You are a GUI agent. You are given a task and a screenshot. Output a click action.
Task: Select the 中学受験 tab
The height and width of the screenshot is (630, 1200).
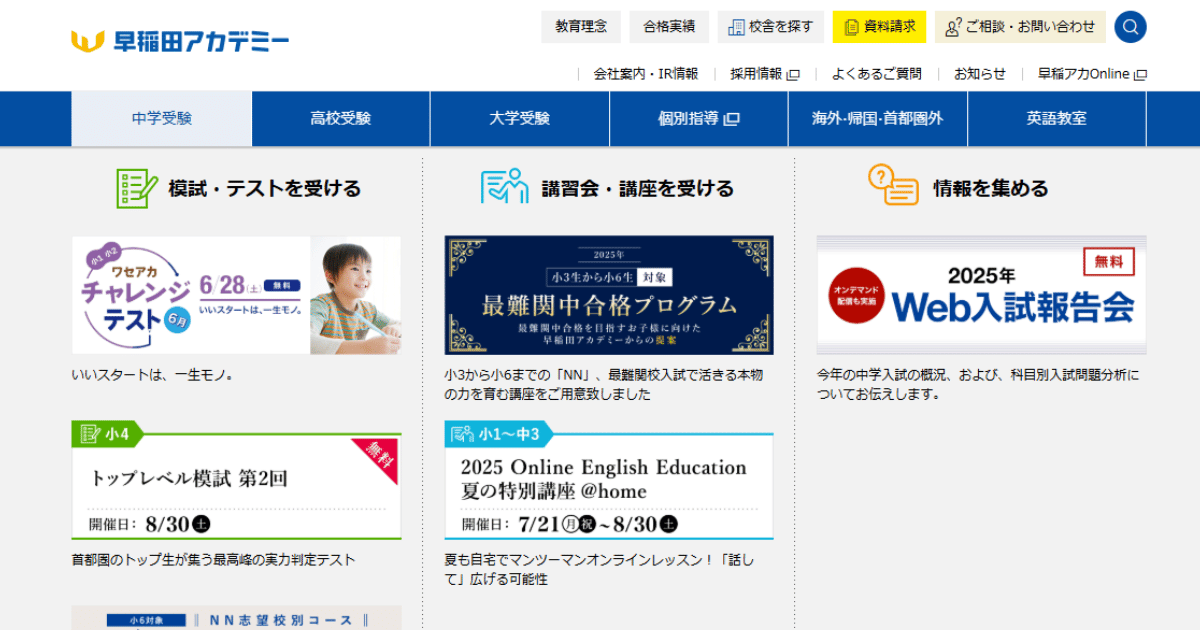coord(161,119)
